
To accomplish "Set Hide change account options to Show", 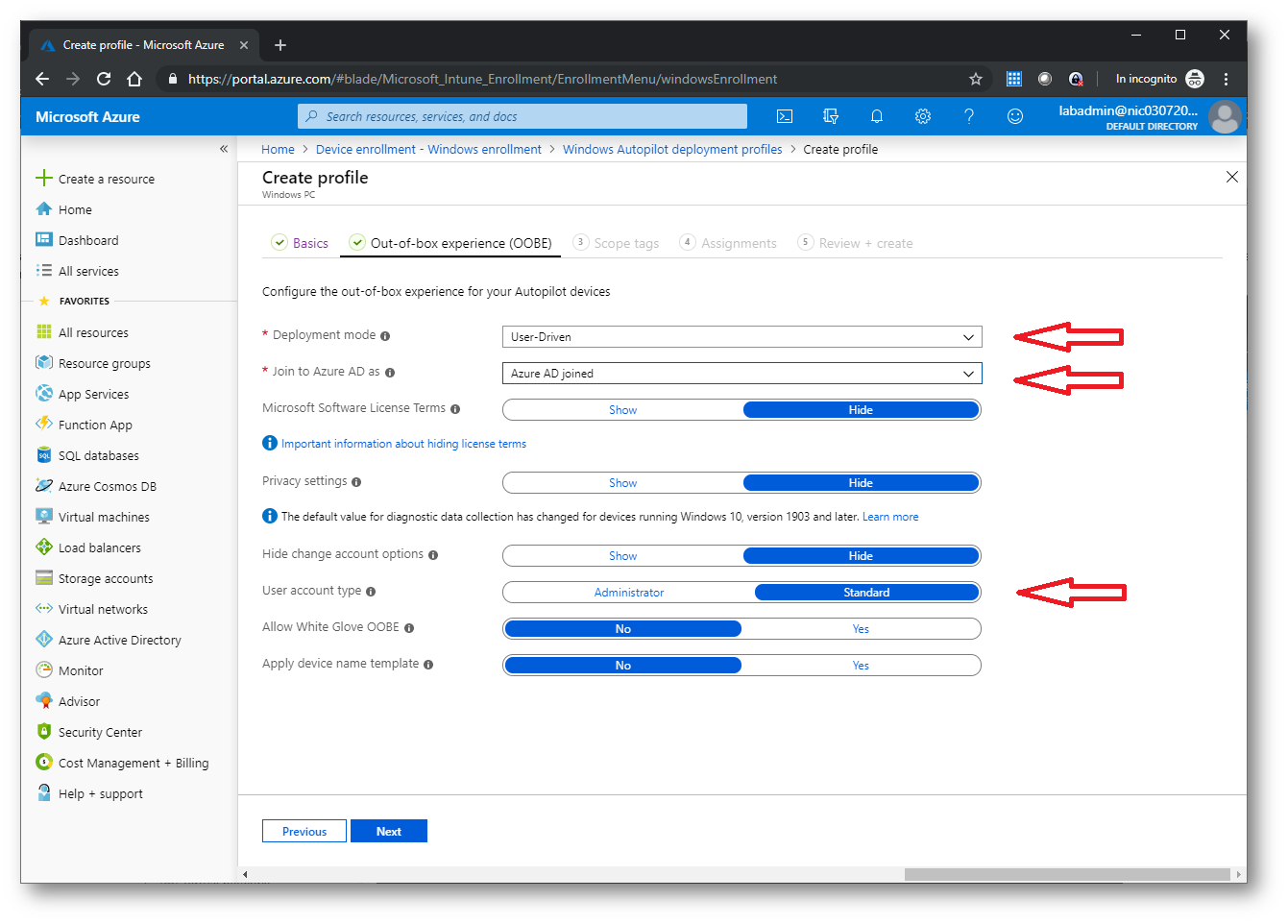I will (623, 556).
